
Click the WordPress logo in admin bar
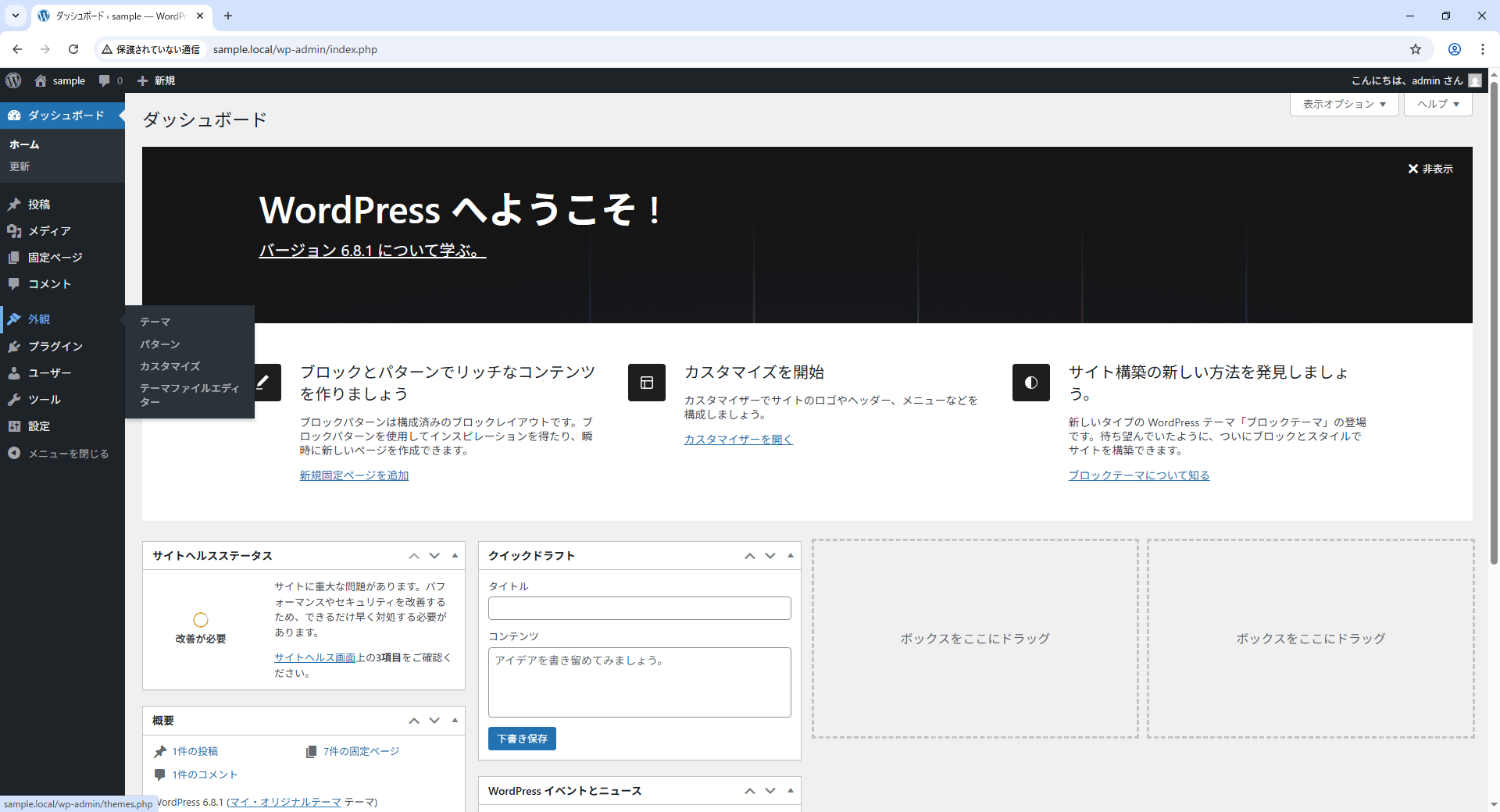tap(13, 80)
